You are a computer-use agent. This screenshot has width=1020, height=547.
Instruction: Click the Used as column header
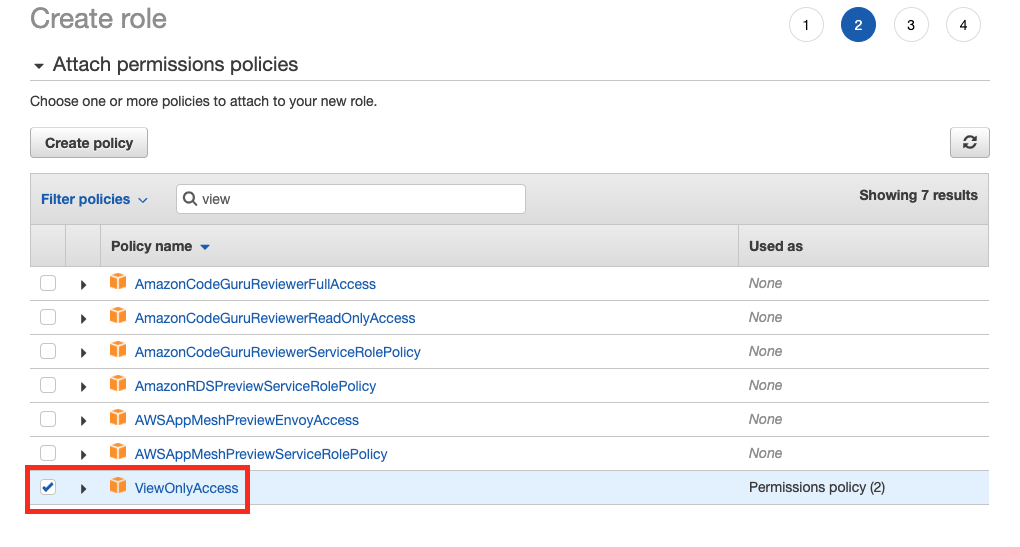point(775,246)
